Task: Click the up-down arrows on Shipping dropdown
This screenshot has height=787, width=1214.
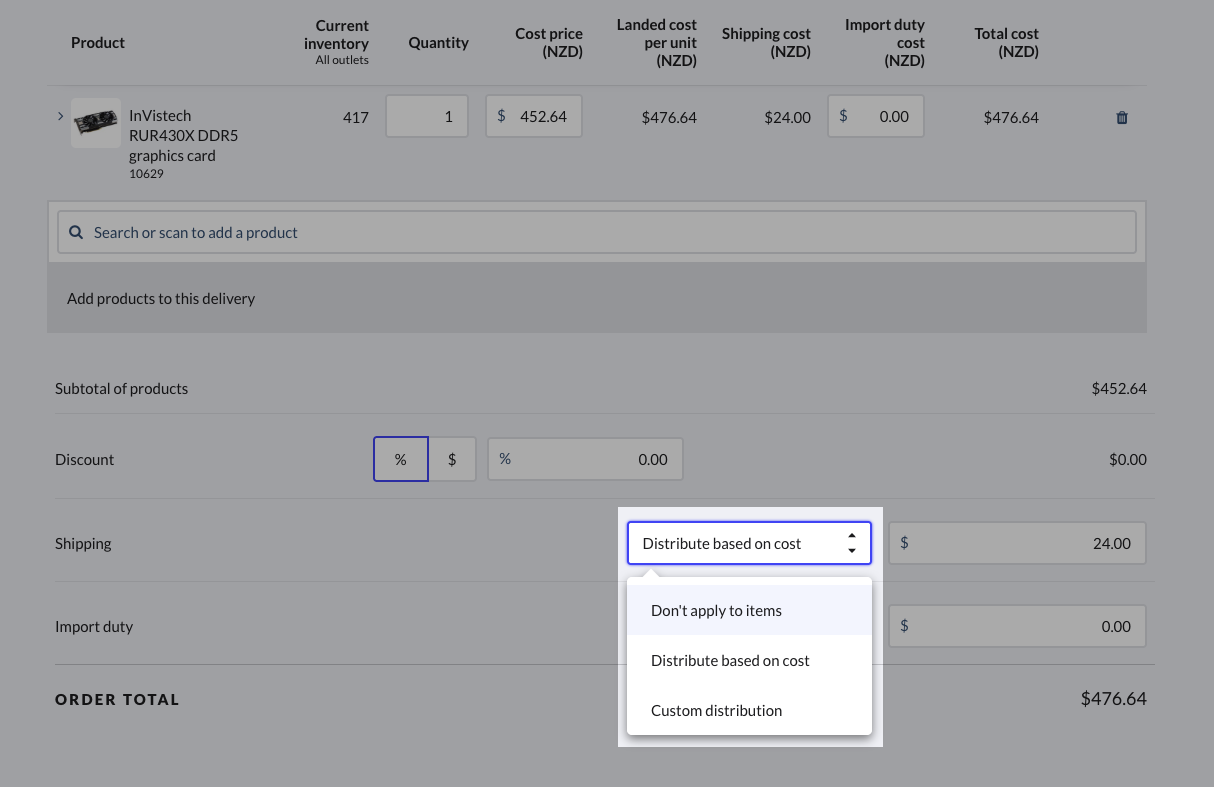Action: pos(852,544)
